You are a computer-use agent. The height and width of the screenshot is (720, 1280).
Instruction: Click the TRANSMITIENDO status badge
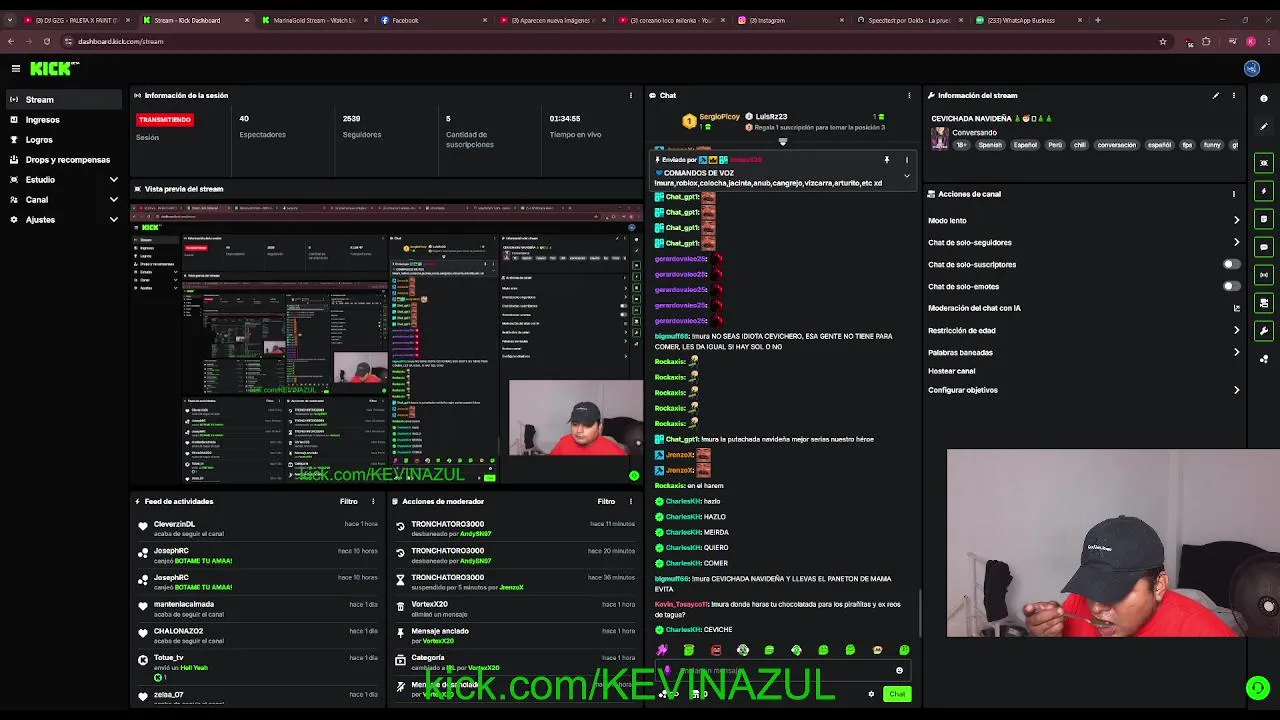[x=165, y=119]
